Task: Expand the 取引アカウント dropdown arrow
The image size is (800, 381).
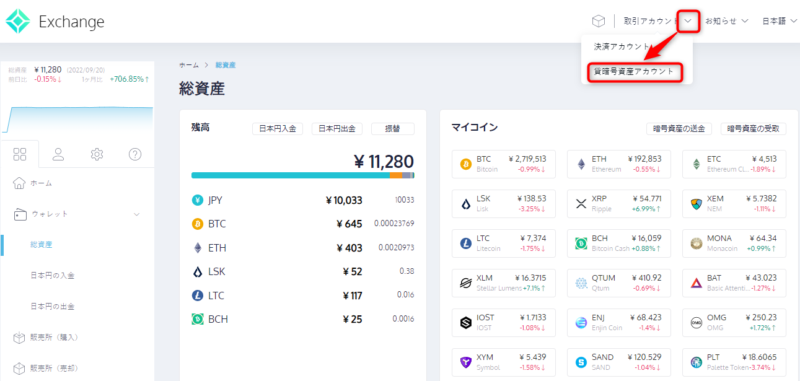Action: 688,21
